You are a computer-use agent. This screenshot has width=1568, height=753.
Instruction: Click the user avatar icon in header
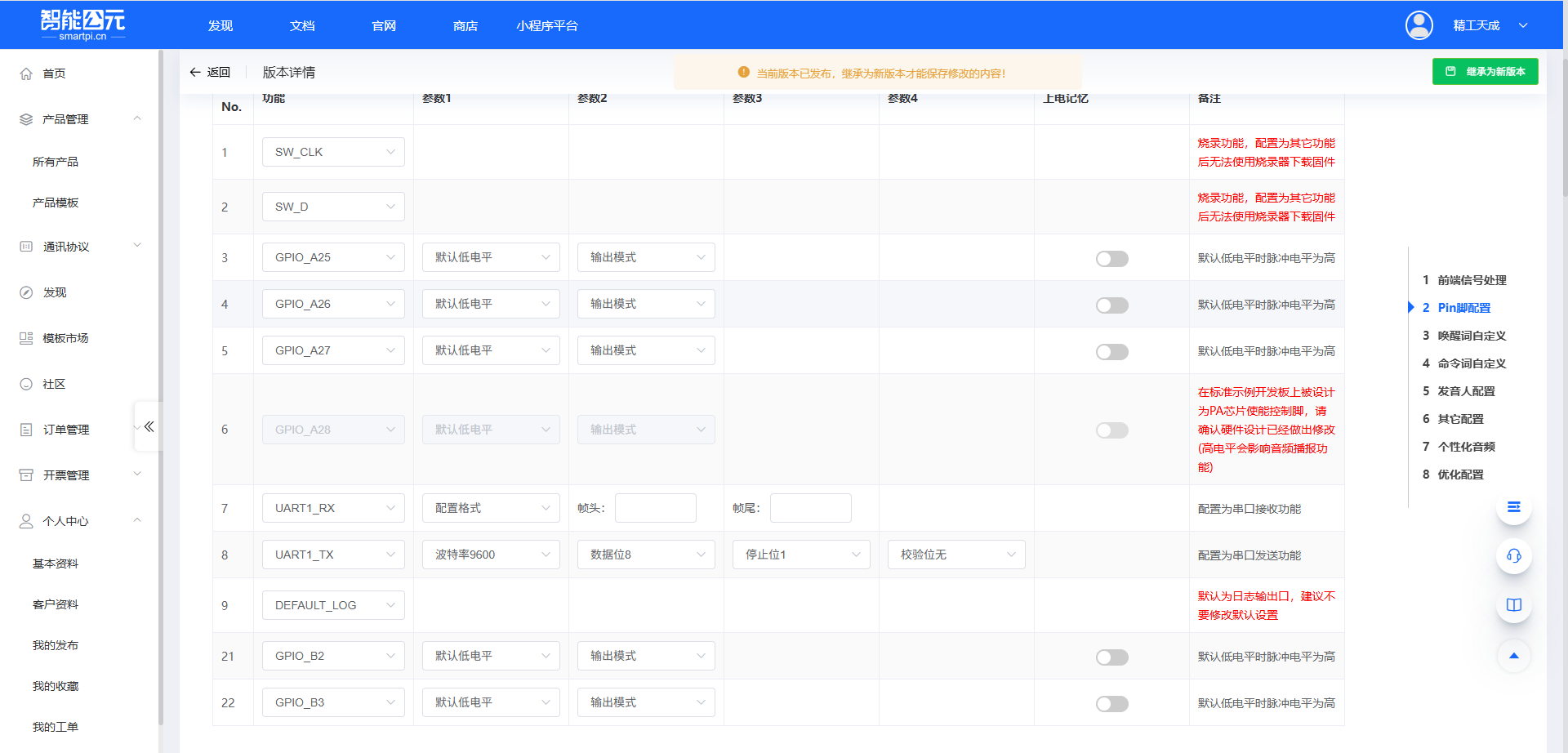point(1419,25)
